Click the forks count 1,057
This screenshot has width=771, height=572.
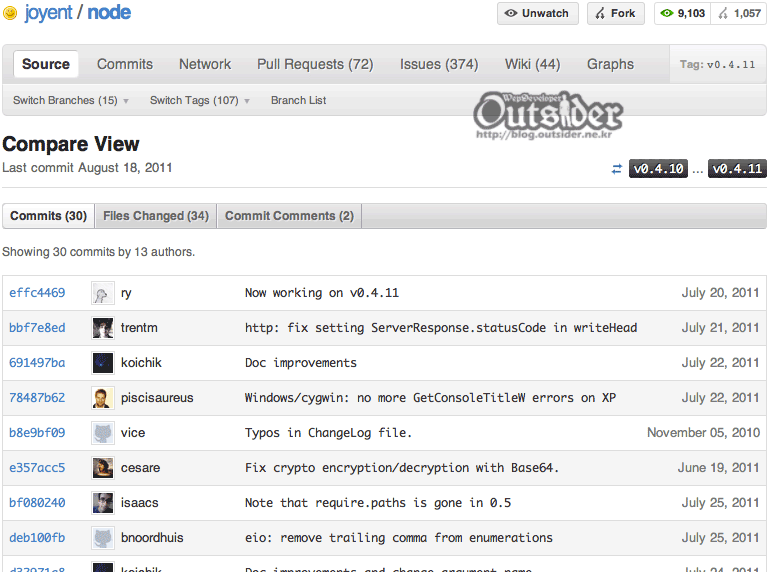coord(739,13)
